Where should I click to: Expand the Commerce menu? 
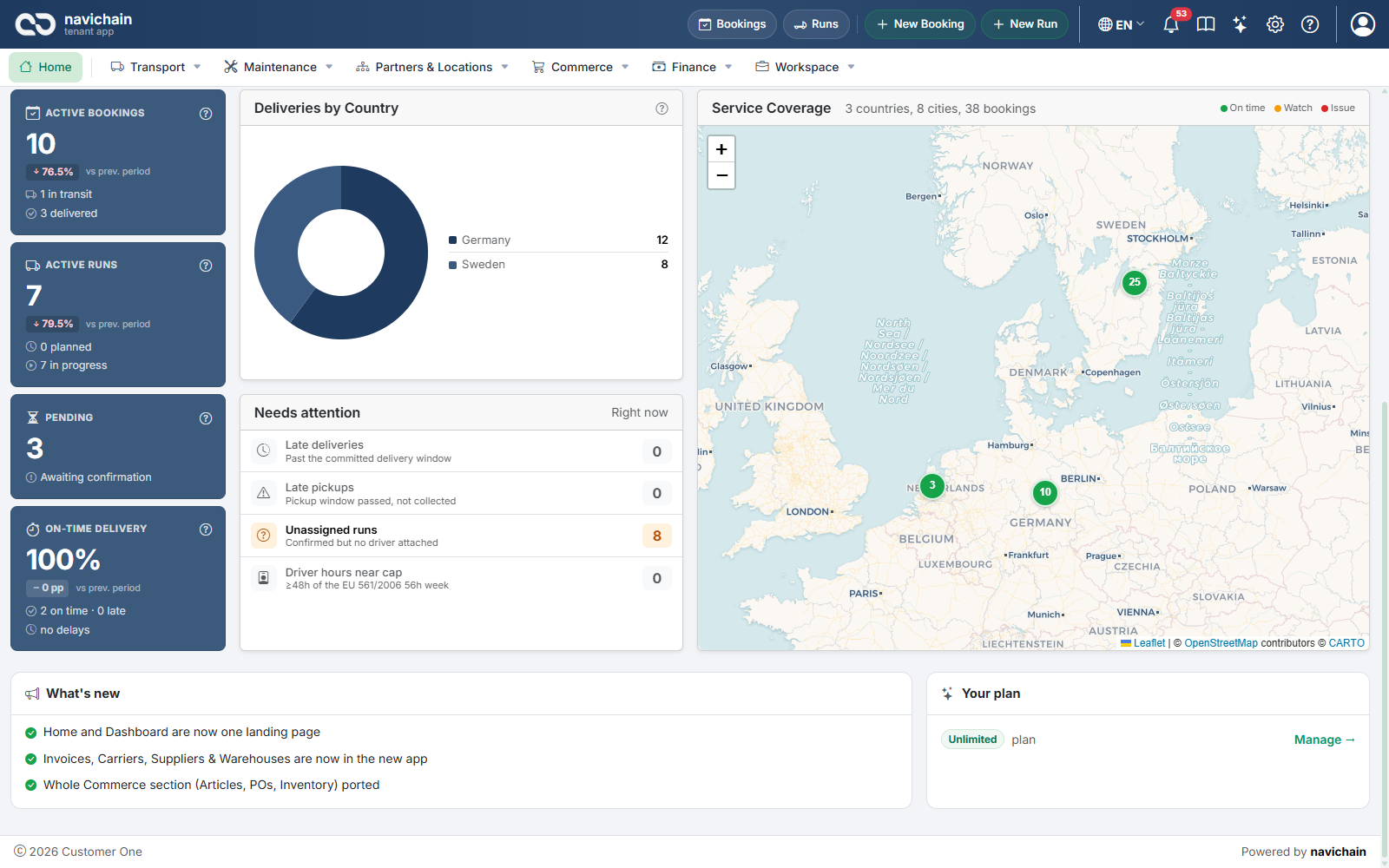pyautogui.click(x=580, y=67)
